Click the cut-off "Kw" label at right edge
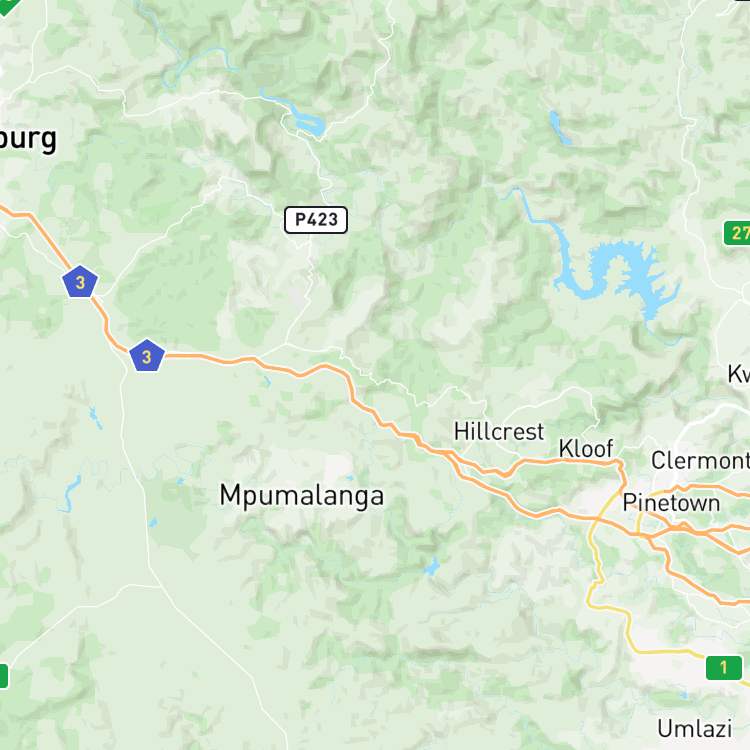 (739, 374)
